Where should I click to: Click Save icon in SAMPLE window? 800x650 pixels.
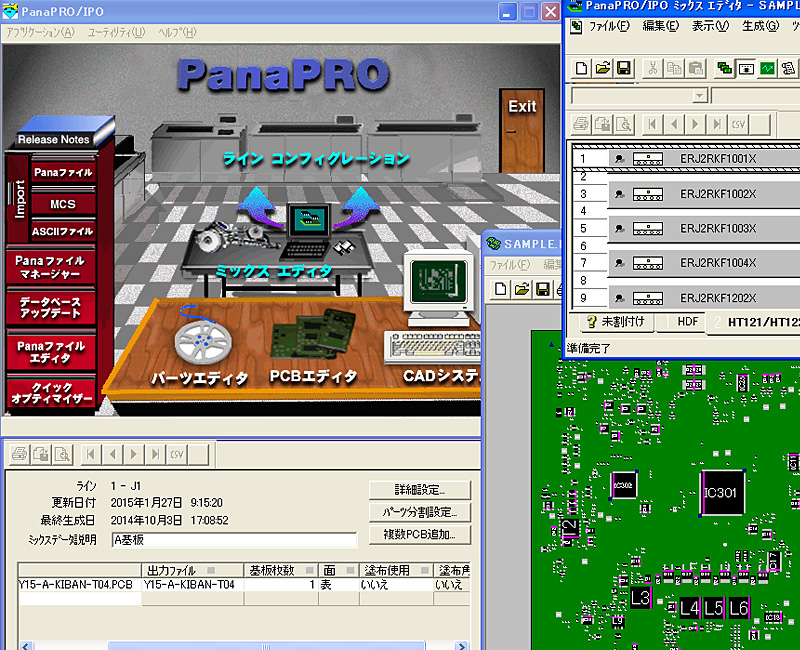543,289
